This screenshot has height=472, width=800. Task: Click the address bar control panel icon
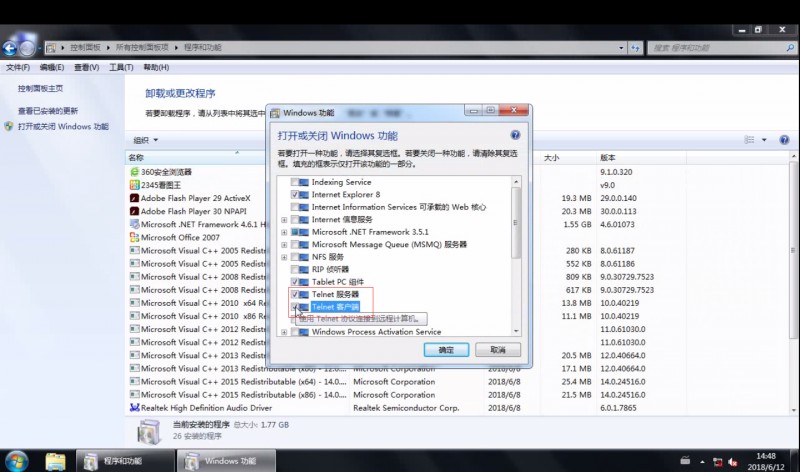pyautogui.click(x=51, y=47)
